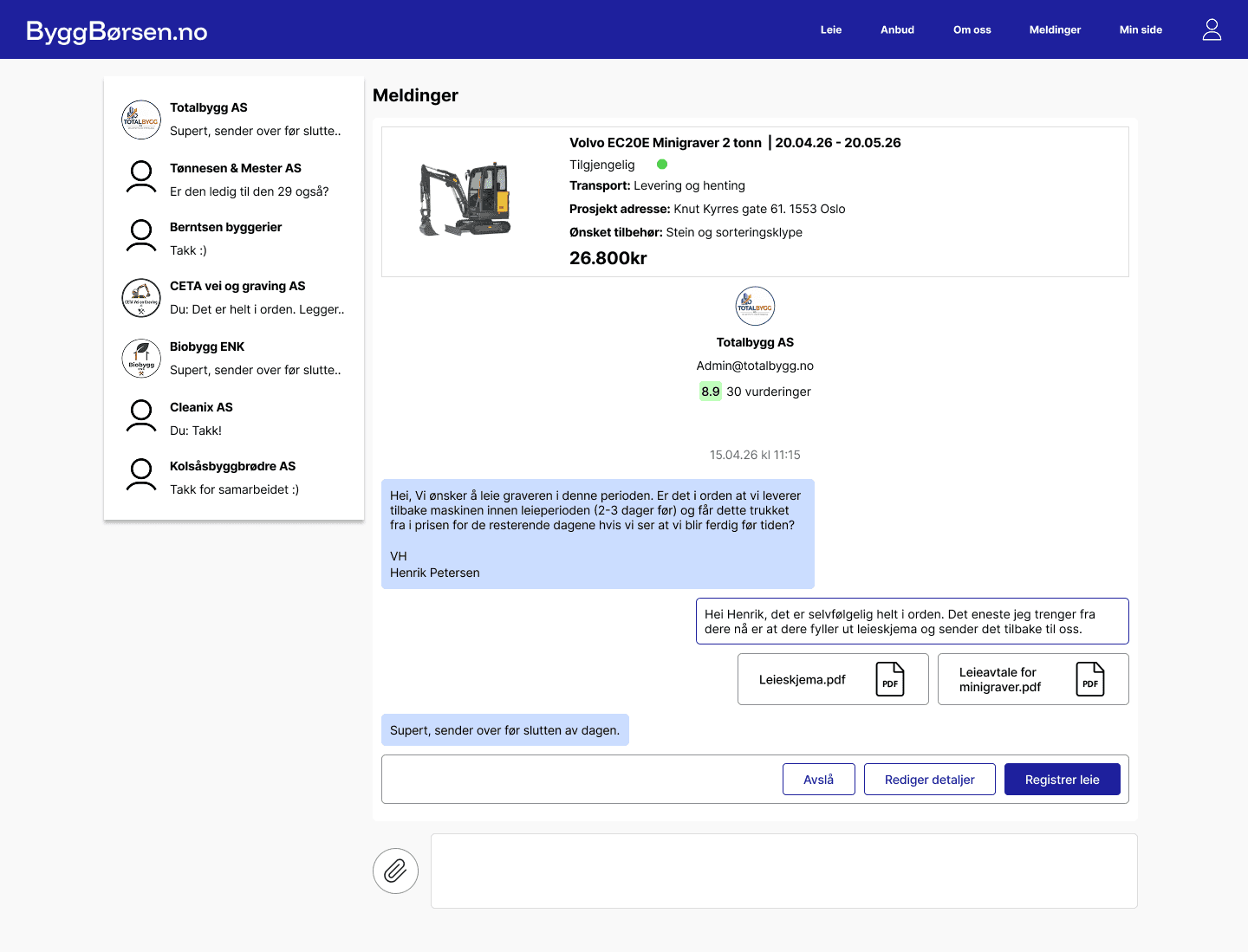This screenshot has width=1248, height=952.
Task: Open the Biobygg ENK logo avatar
Action: [141, 359]
